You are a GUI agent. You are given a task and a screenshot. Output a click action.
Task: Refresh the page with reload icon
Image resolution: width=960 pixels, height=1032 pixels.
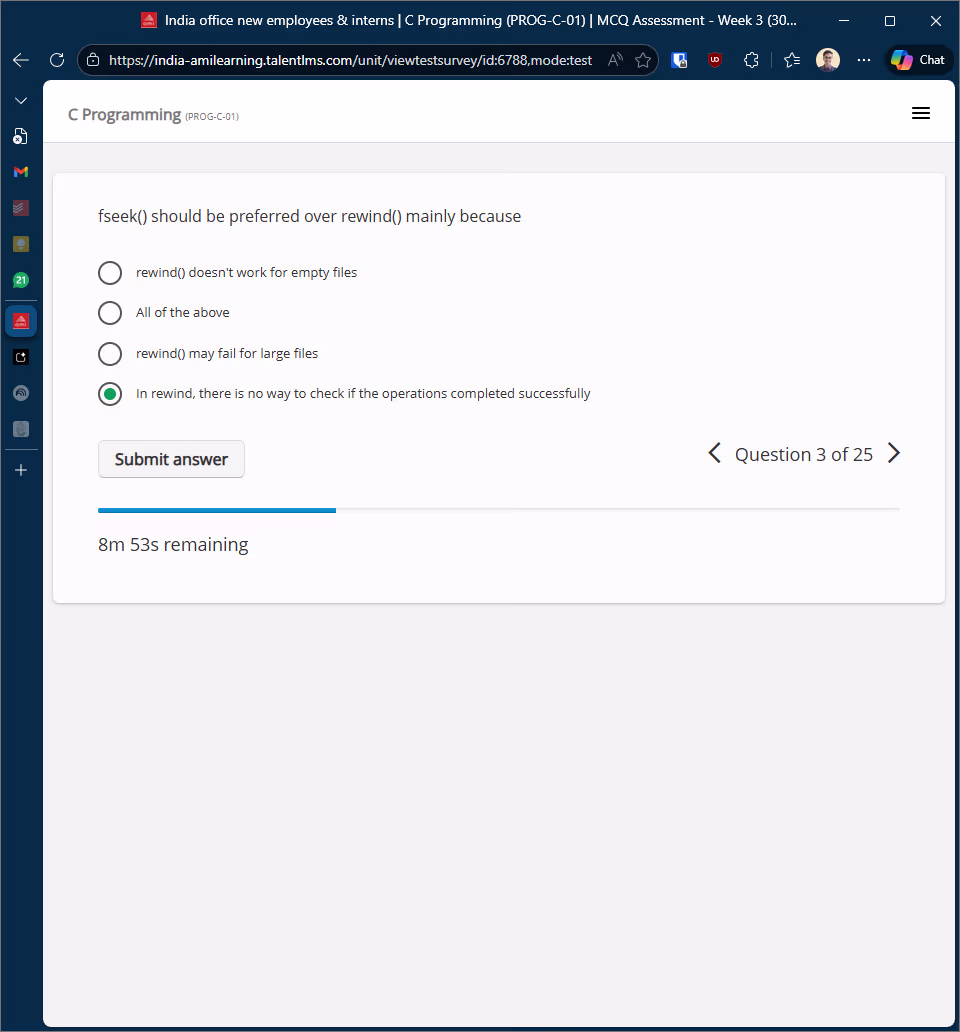pyautogui.click(x=57, y=60)
